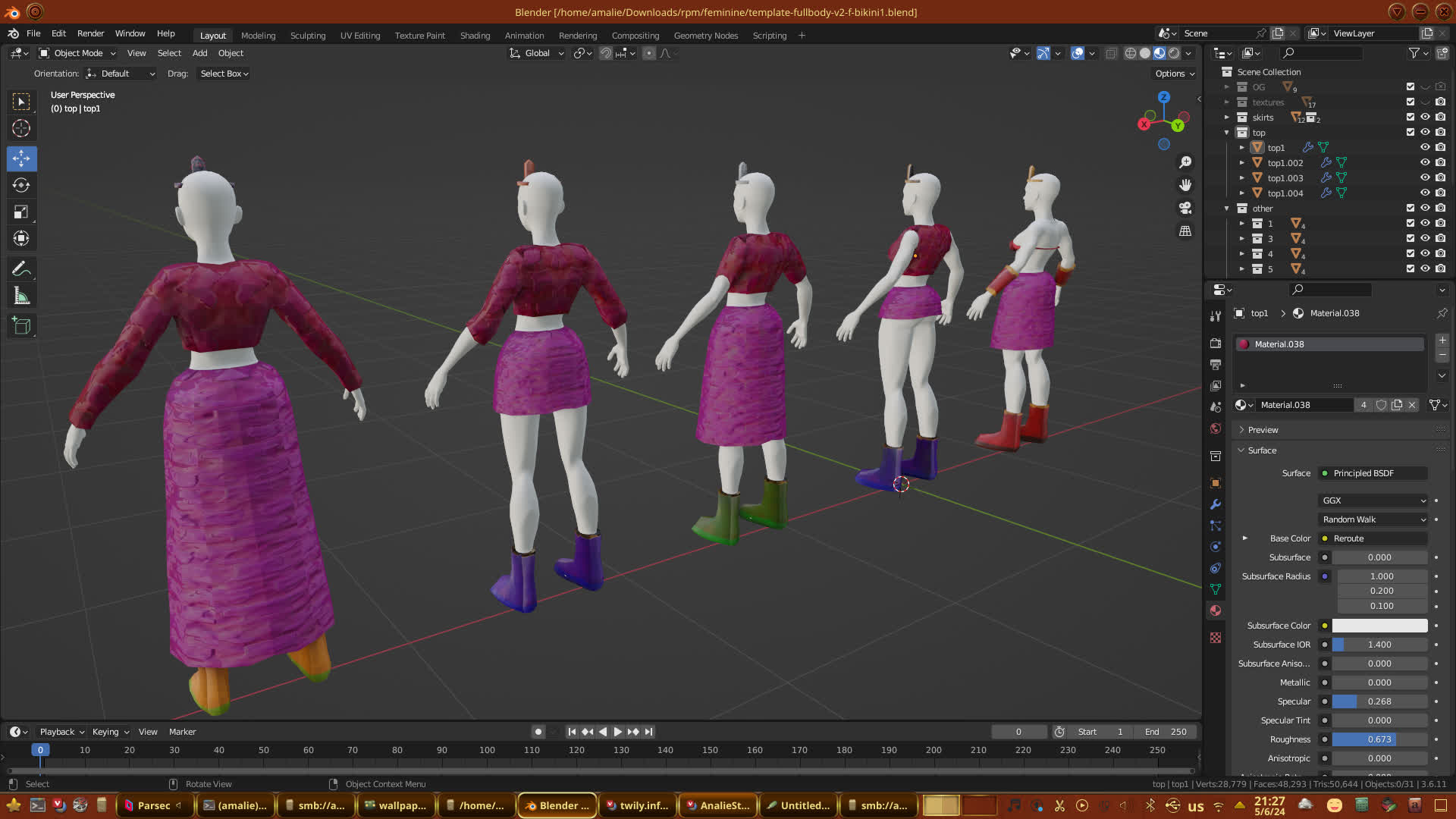
Task: Collapse the top collection in outliner
Action: (x=1227, y=133)
